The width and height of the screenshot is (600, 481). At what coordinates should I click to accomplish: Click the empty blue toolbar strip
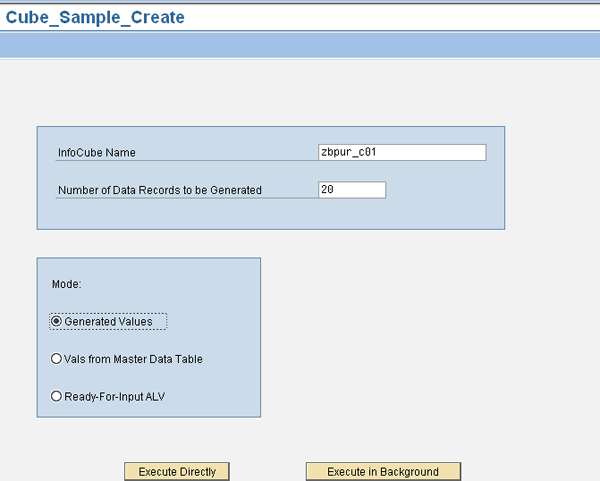tap(300, 47)
